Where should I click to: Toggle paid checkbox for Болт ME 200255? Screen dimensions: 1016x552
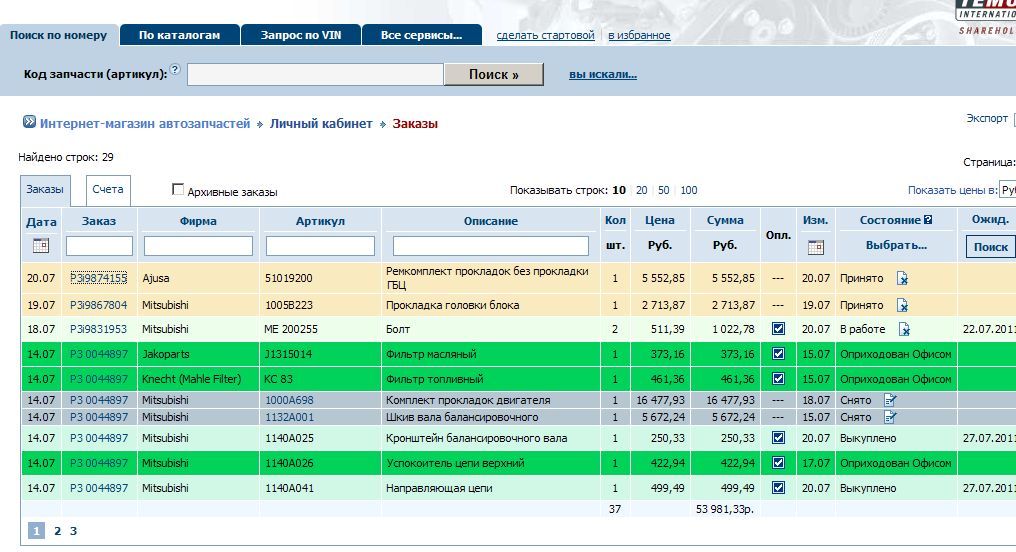[x=779, y=329]
